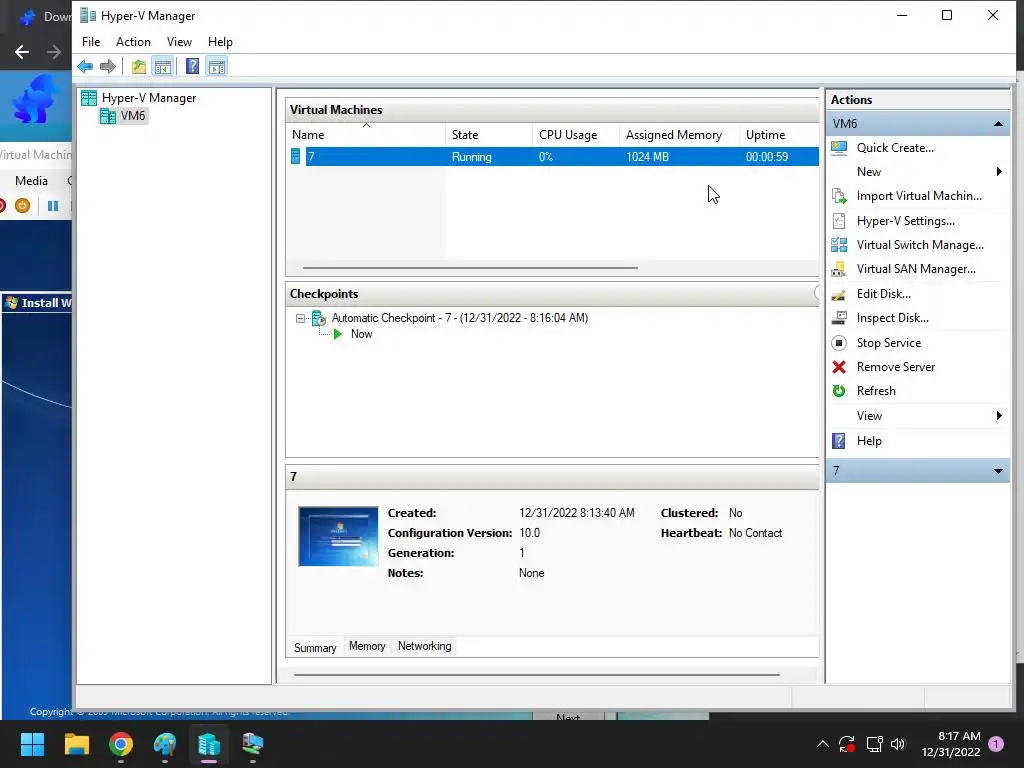Screen dimensions: 1024x768
Task: Show hidden system tray icons chevron
Action: [823, 744]
